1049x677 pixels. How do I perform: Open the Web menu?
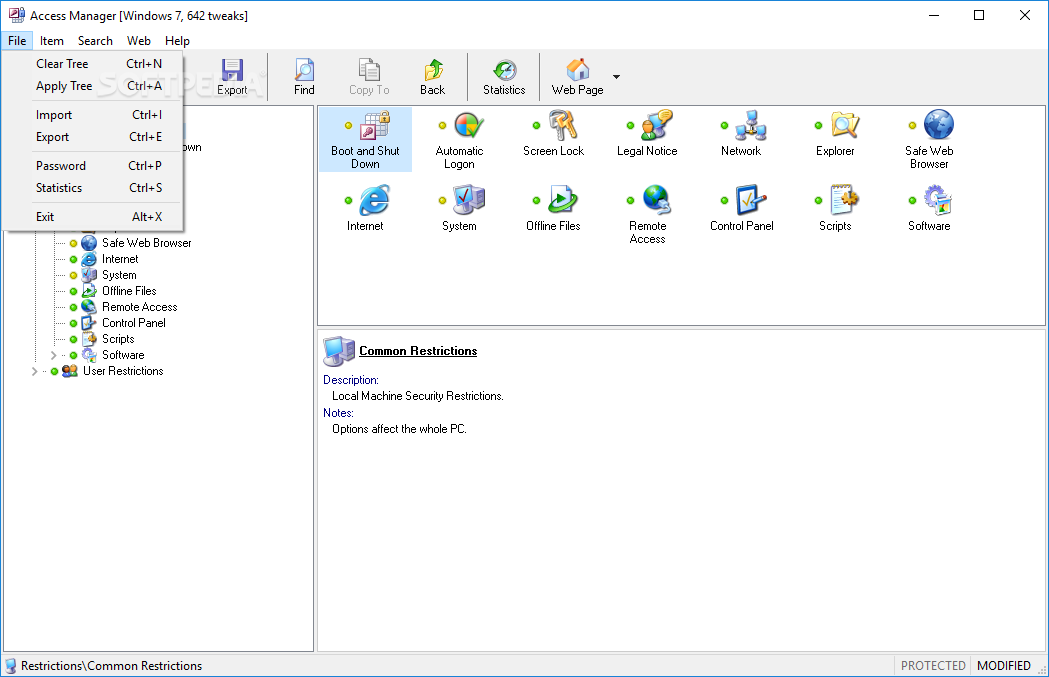pos(138,41)
